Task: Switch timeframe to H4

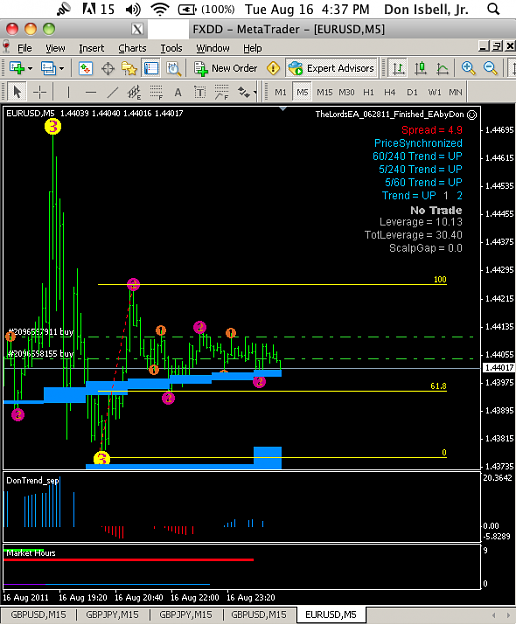Action: [390, 92]
